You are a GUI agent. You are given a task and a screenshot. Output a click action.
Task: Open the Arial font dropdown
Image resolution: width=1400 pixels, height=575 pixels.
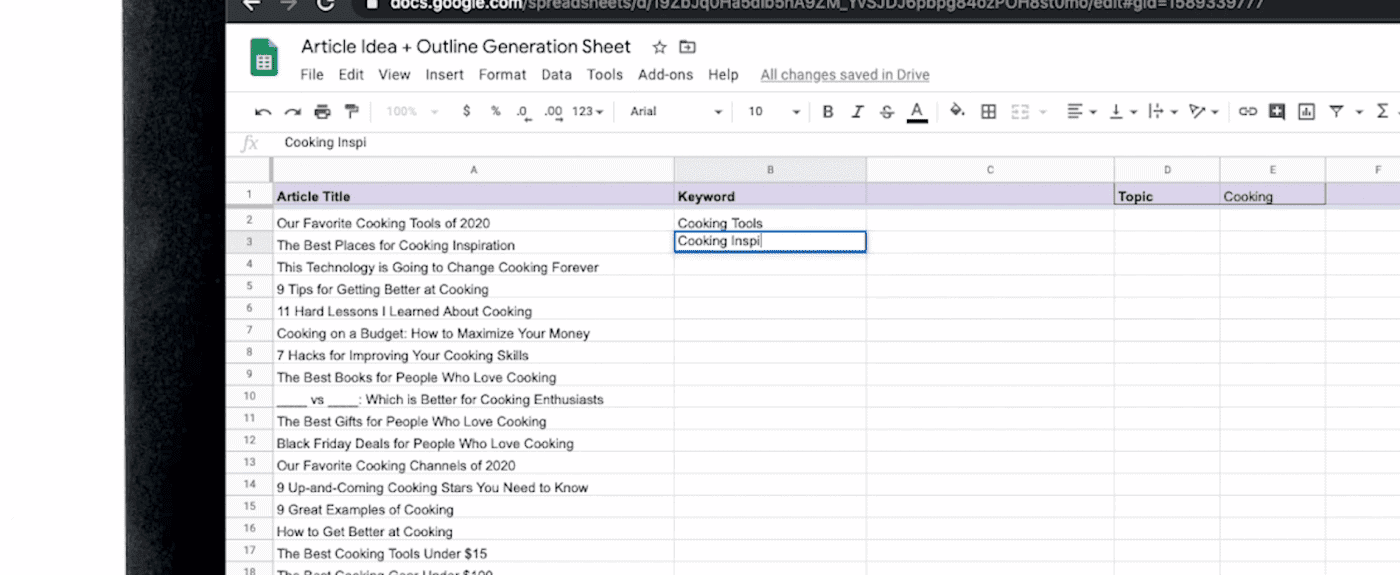676,112
